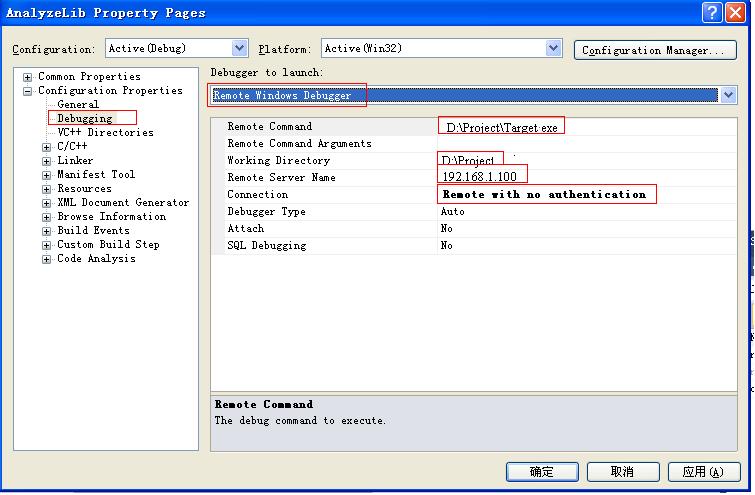Select the Debugging tree item

[85, 118]
